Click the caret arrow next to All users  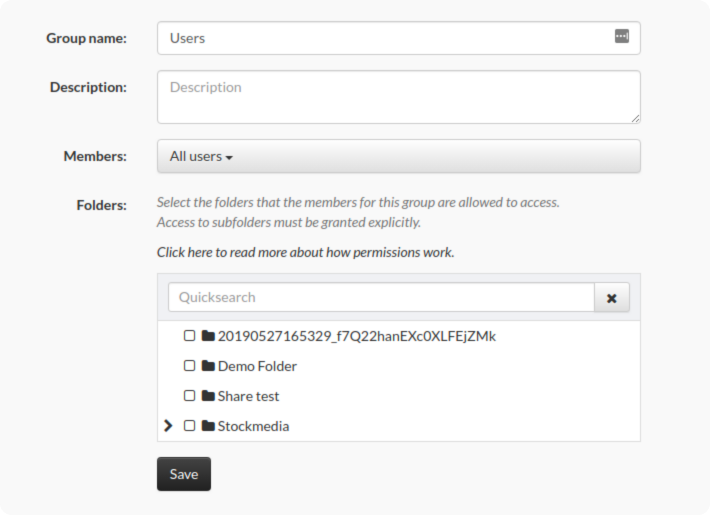pos(229,158)
